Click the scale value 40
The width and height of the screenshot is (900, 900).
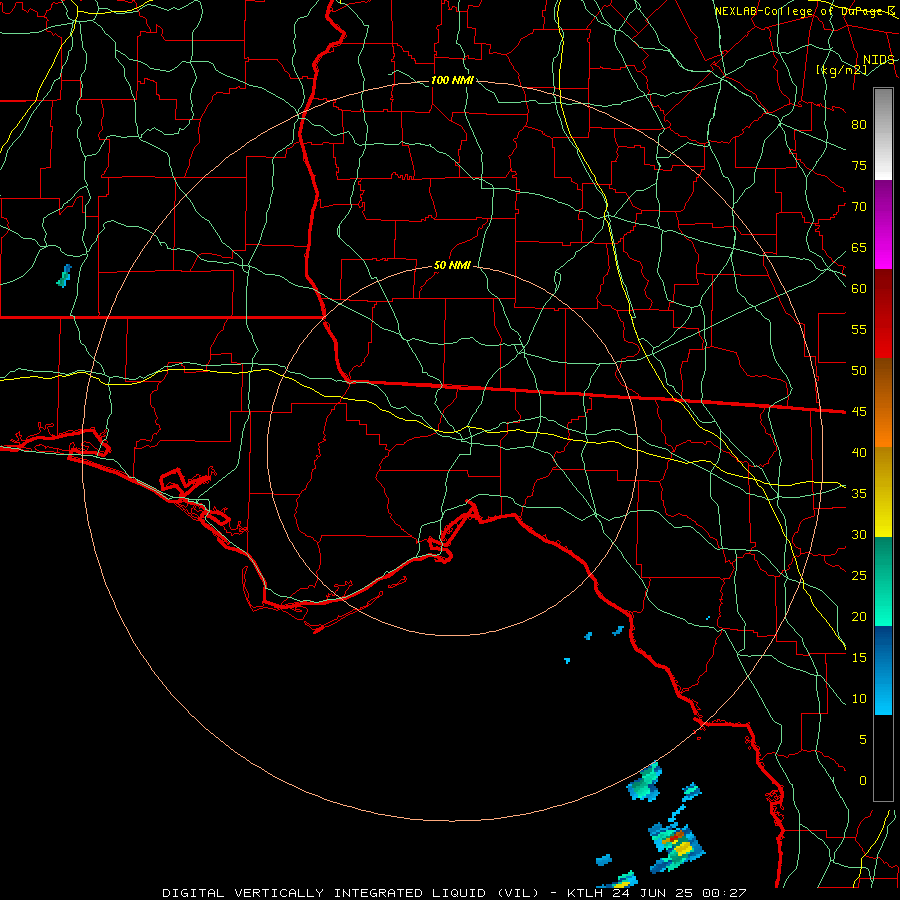click(859, 453)
